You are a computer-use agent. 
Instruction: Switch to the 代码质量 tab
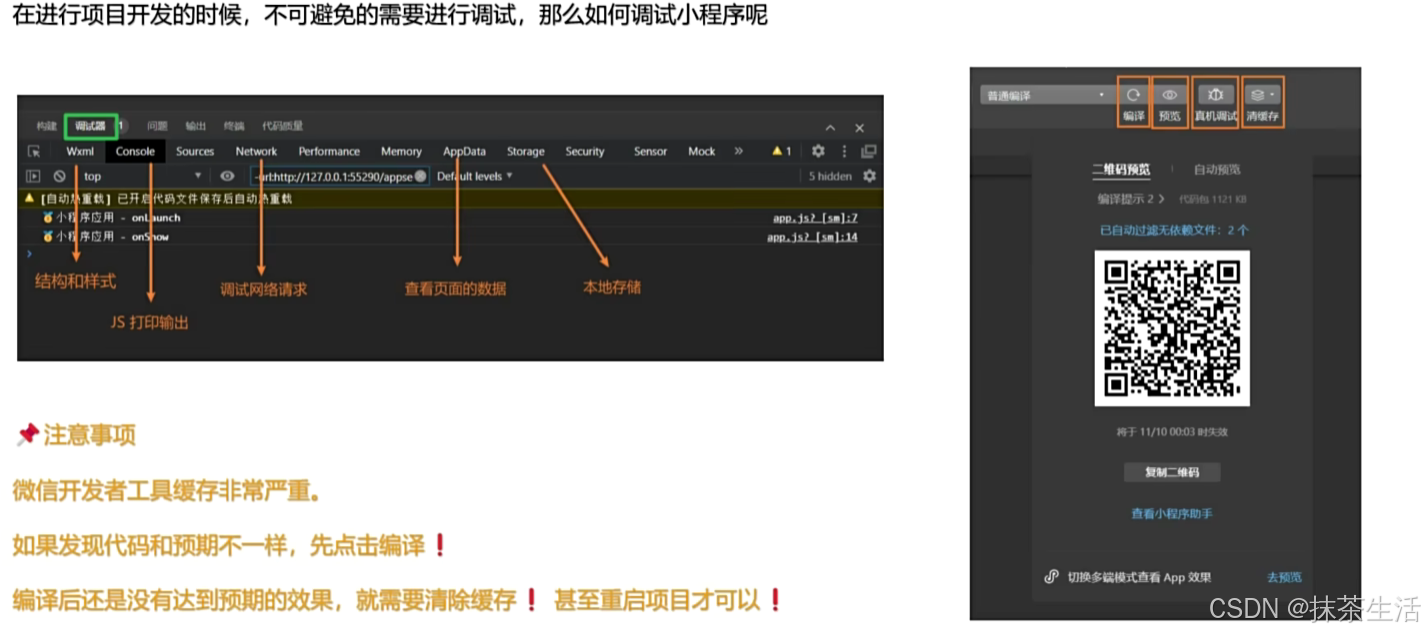point(282,126)
